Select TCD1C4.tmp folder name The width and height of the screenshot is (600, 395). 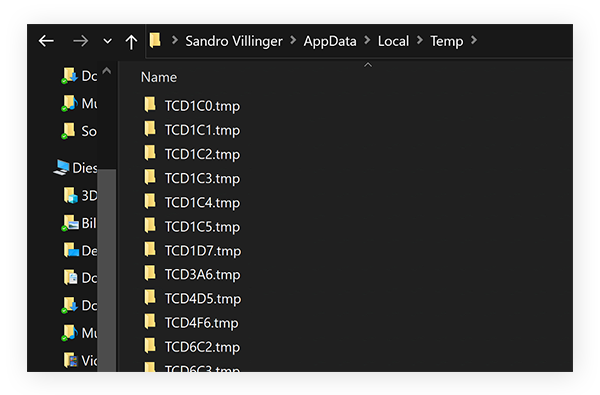202,202
